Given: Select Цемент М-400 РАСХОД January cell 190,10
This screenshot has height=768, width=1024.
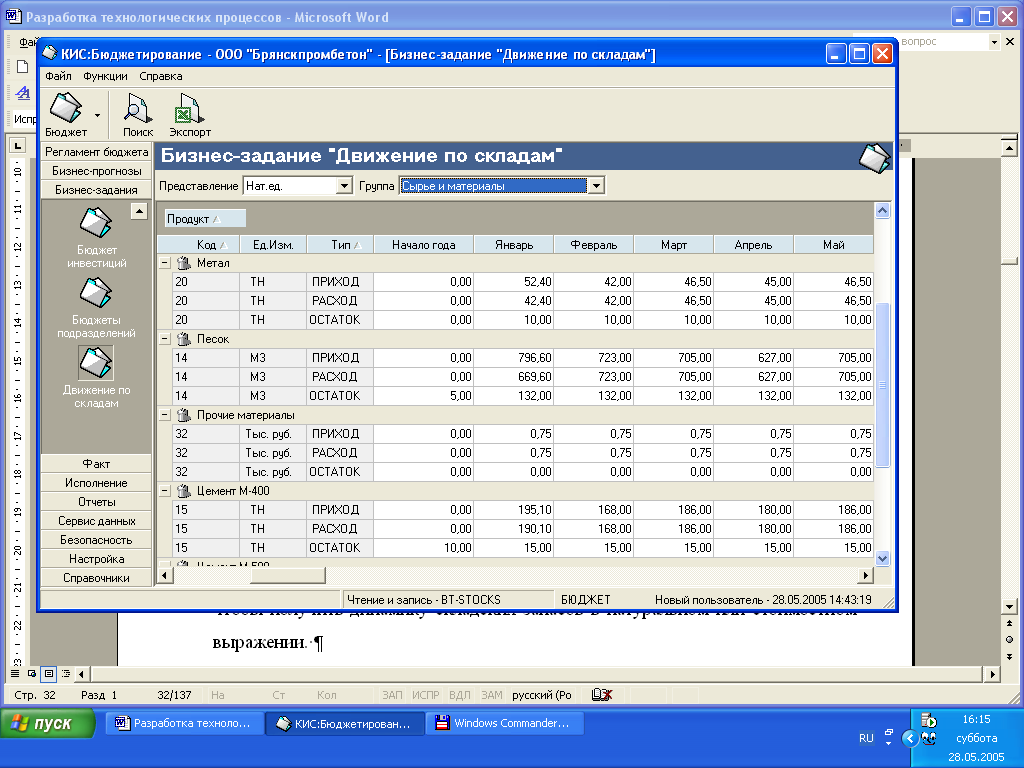Looking at the screenshot, I should [513, 529].
